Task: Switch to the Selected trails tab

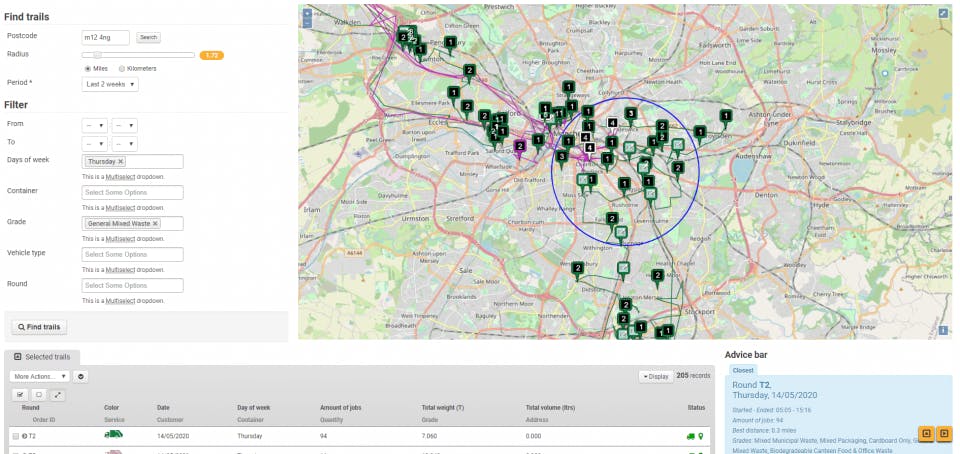Action: pyautogui.click(x=42, y=356)
